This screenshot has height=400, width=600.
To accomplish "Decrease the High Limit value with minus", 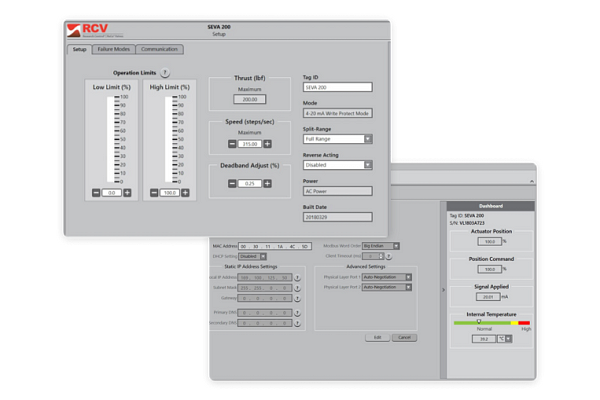I will point(154,193).
